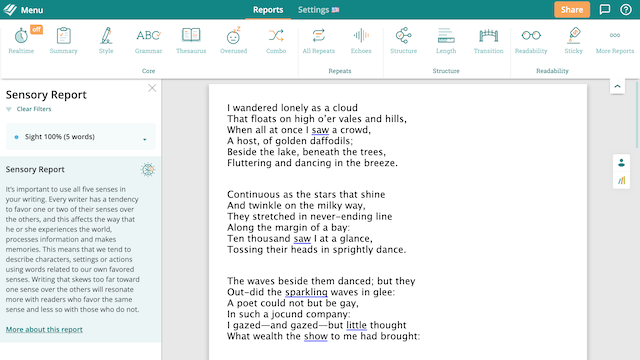This screenshot has height=360, width=640.
Task: Click Clear Filters link
Action: click(34, 109)
